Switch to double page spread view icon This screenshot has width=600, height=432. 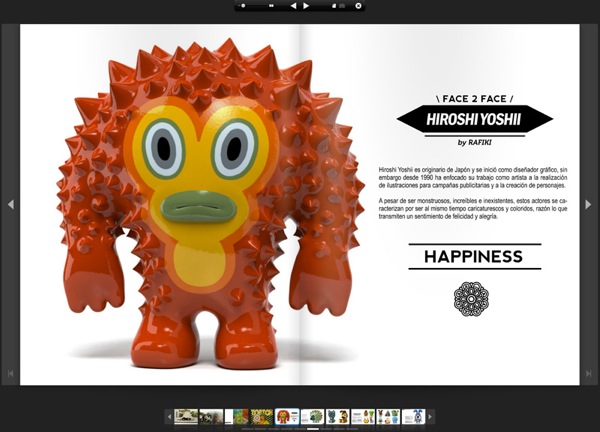pos(342,6)
